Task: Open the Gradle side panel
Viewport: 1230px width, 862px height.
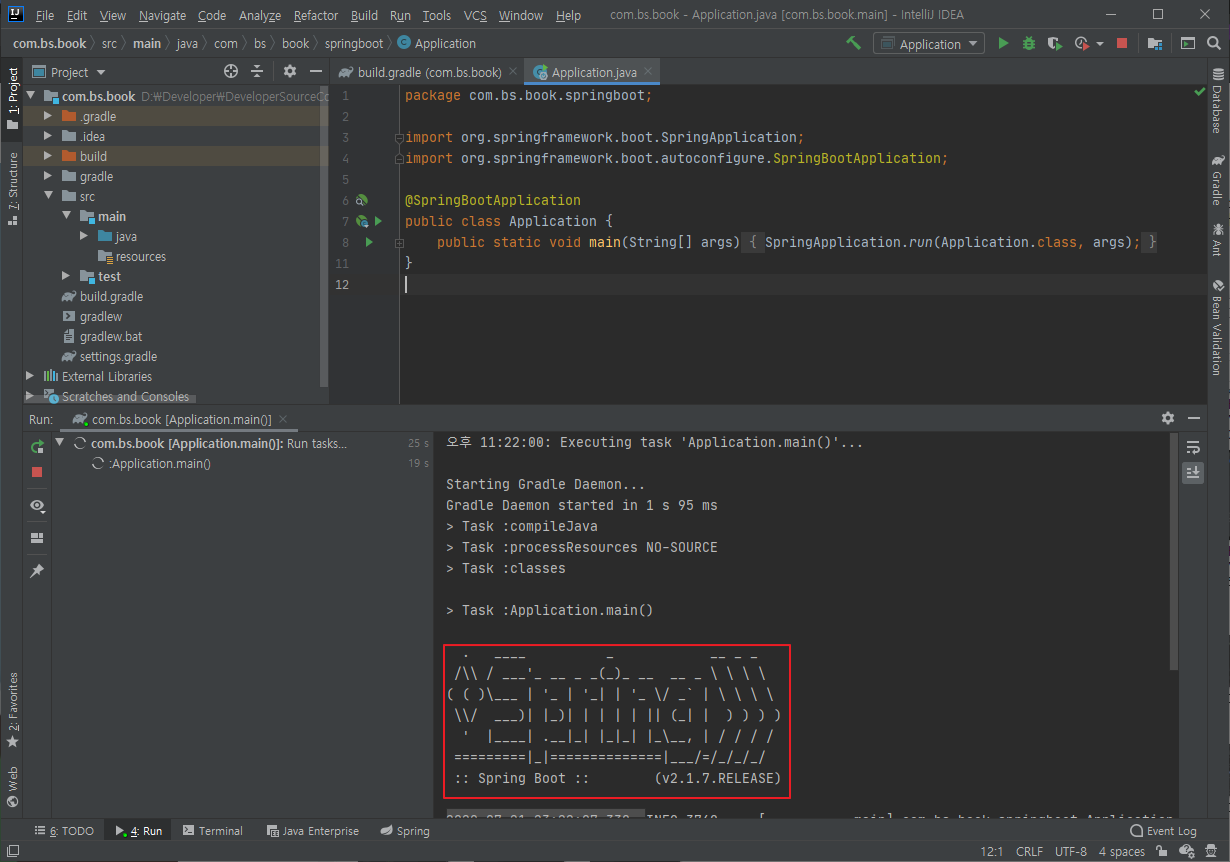Action: (1217, 180)
